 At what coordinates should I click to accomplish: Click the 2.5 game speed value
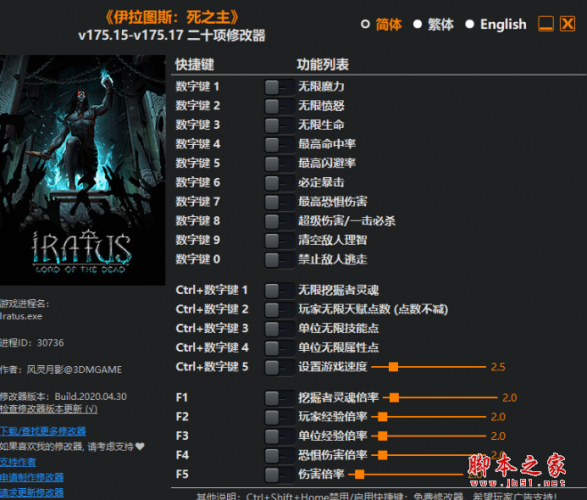coord(498,367)
